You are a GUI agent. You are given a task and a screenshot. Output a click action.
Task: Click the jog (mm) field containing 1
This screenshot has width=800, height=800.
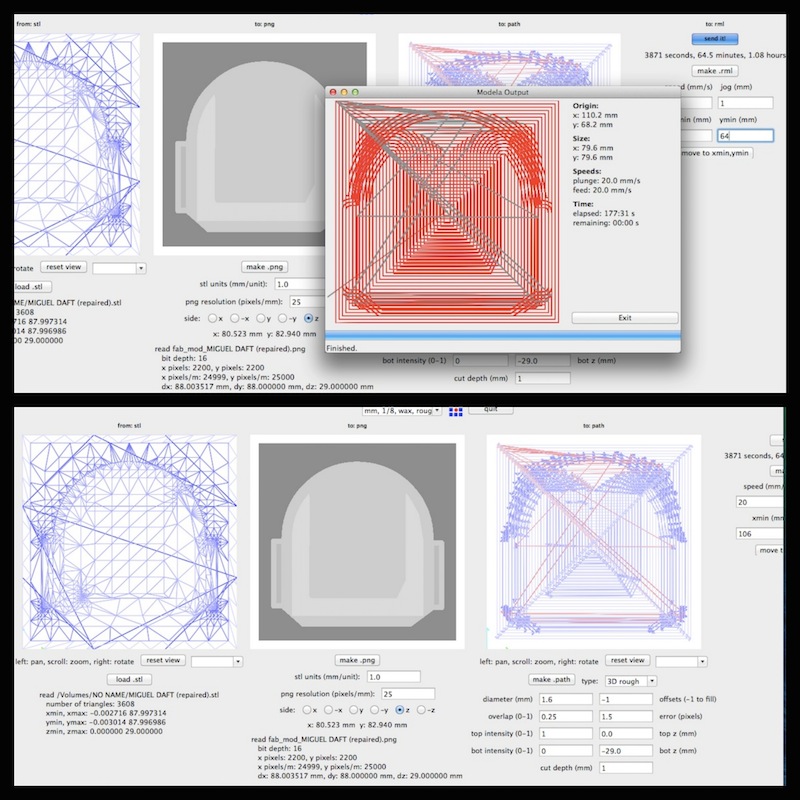(745, 104)
